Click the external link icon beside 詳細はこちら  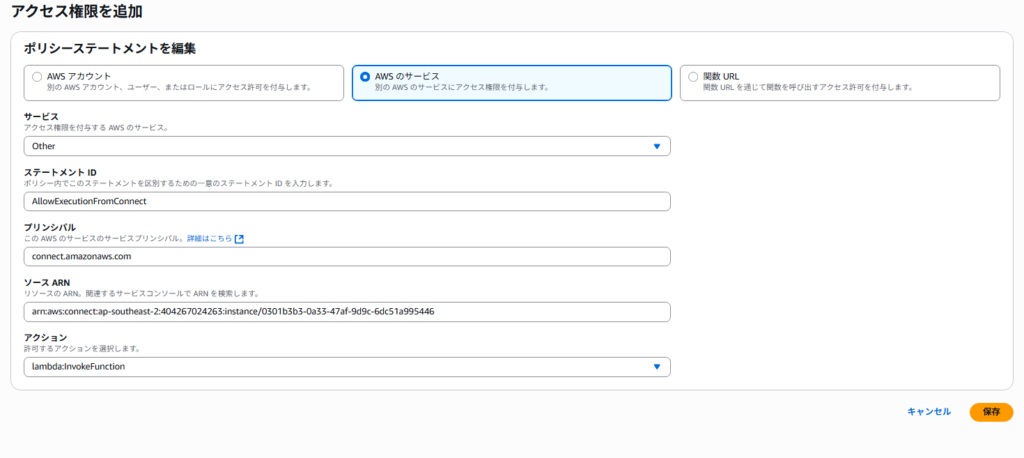(240, 239)
